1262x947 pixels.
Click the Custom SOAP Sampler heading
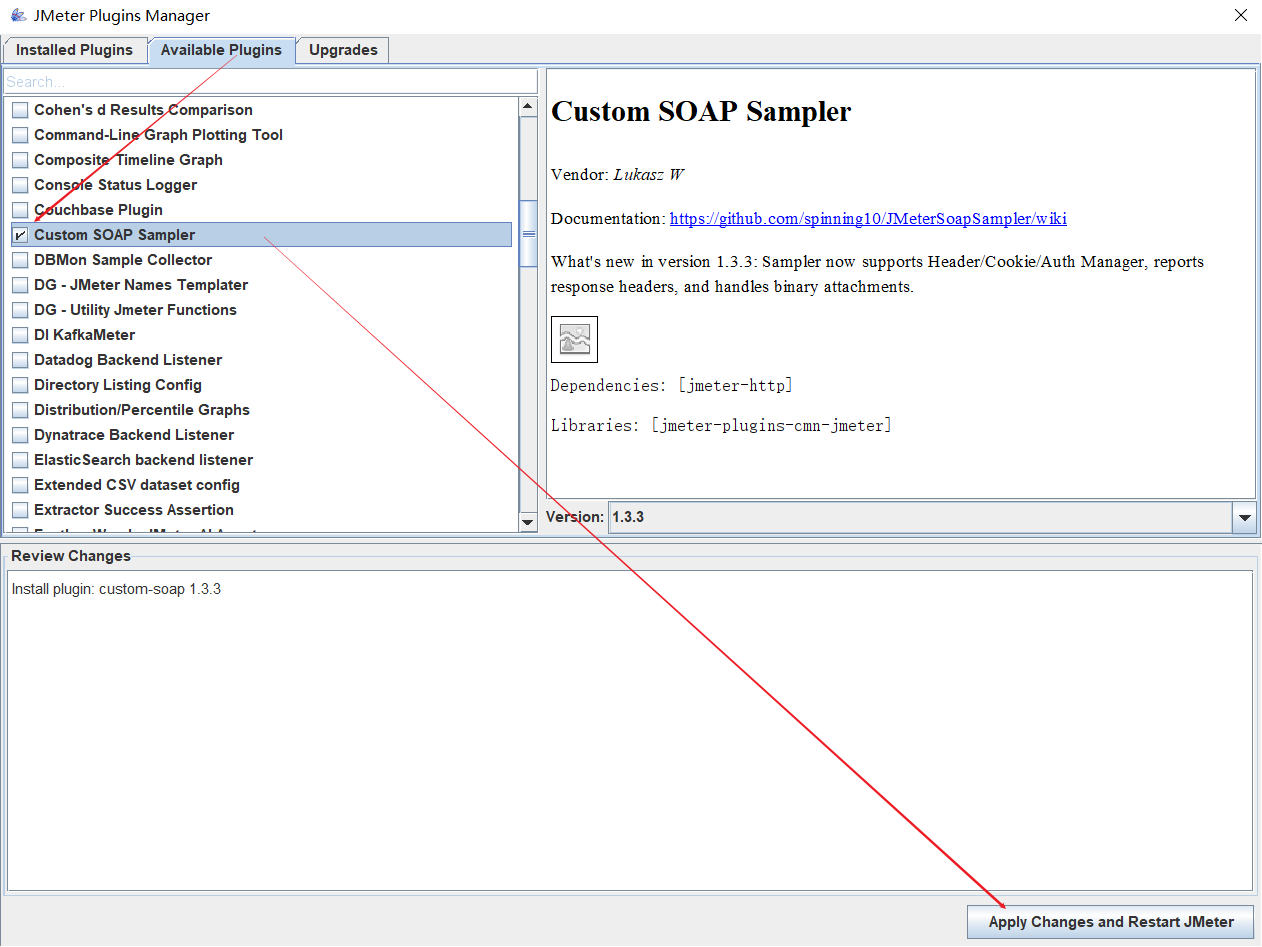click(x=701, y=111)
